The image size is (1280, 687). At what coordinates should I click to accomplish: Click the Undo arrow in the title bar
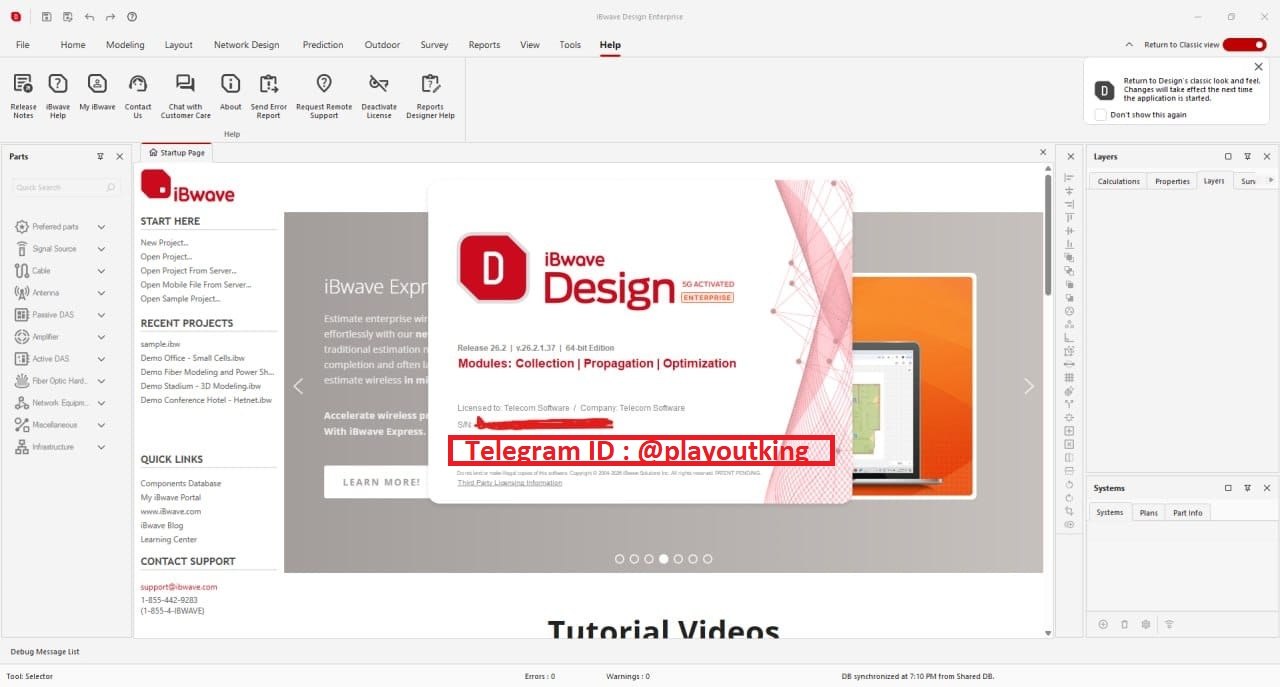click(89, 17)
